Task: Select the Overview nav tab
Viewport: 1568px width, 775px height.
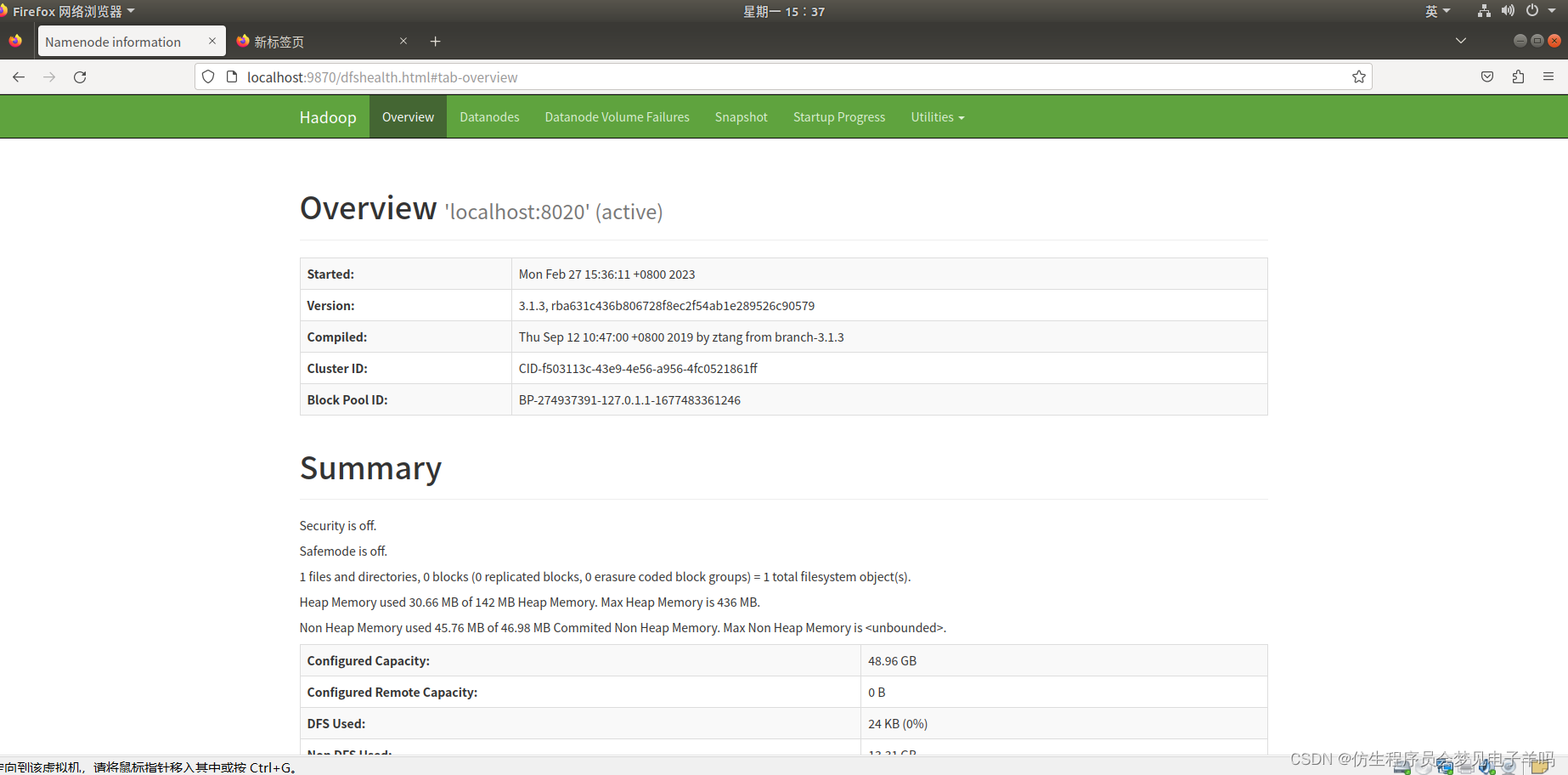Action: point(408,116)
